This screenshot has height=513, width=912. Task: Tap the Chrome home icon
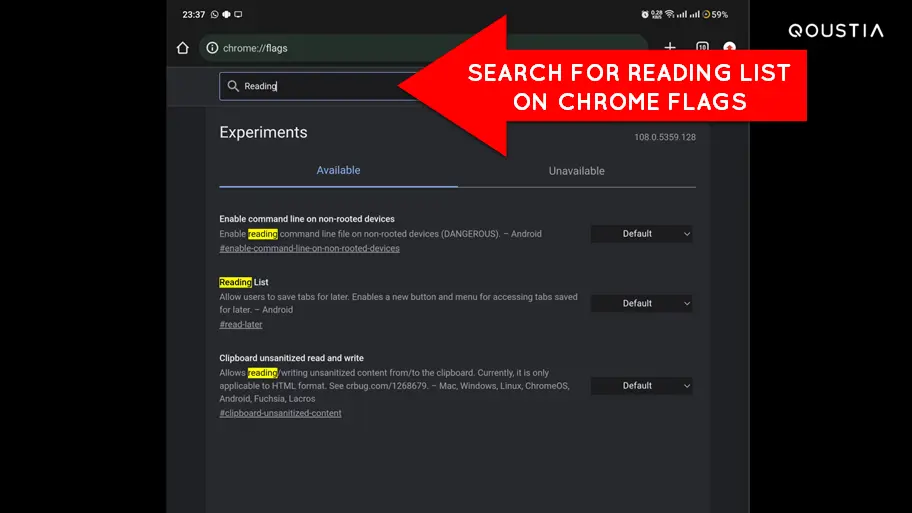(183, 48)
